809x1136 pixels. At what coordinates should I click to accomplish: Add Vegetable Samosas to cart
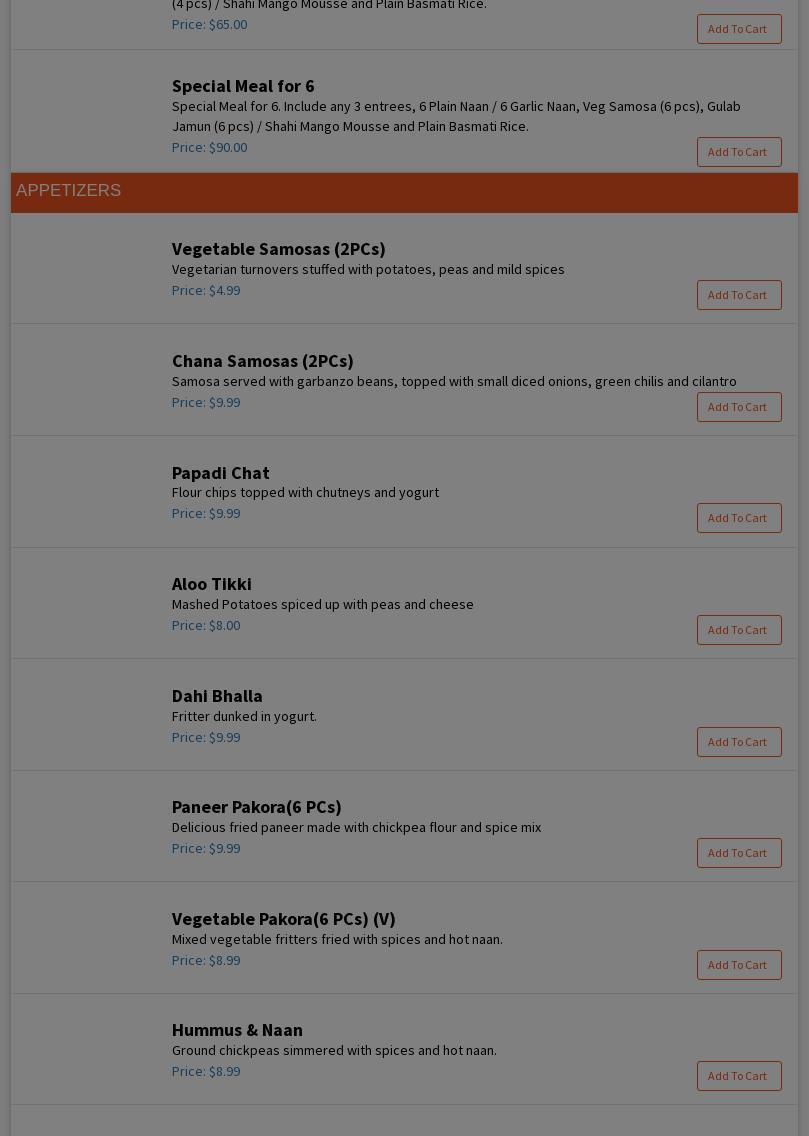(739, 295)
